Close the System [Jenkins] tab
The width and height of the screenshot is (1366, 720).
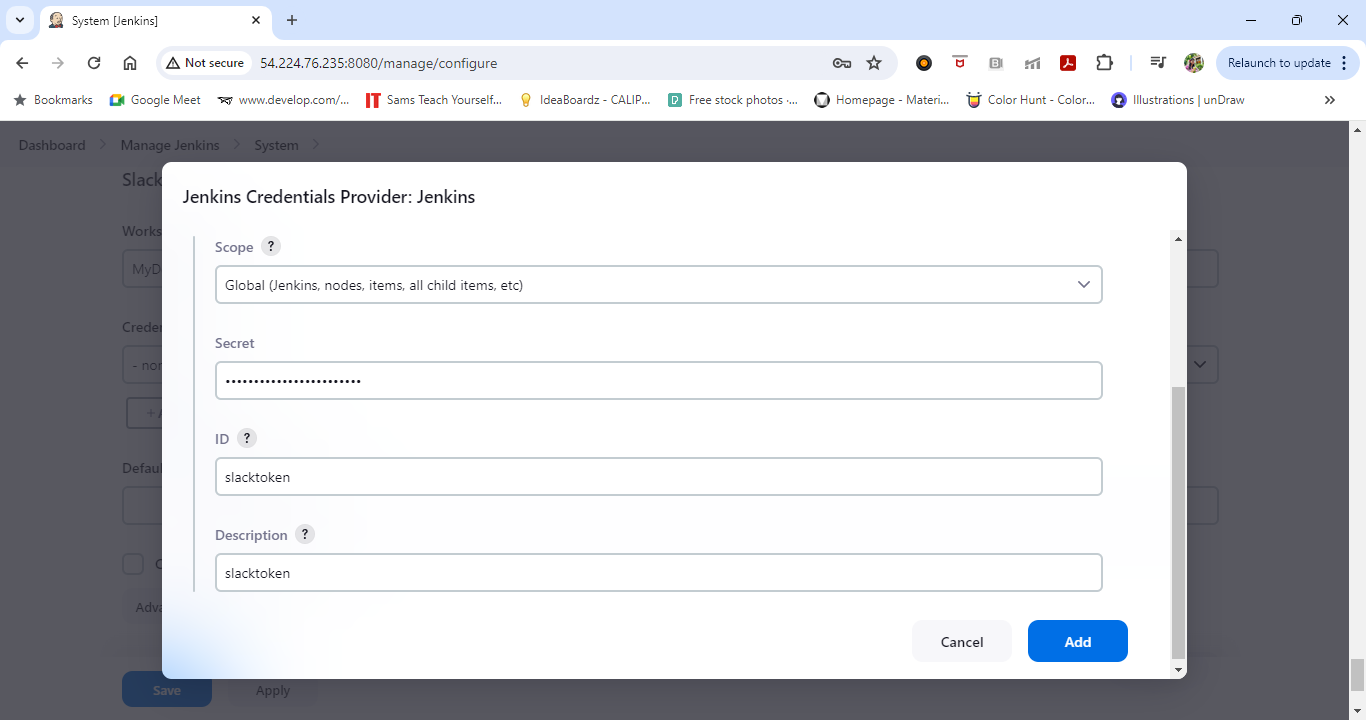coord(256,20)
